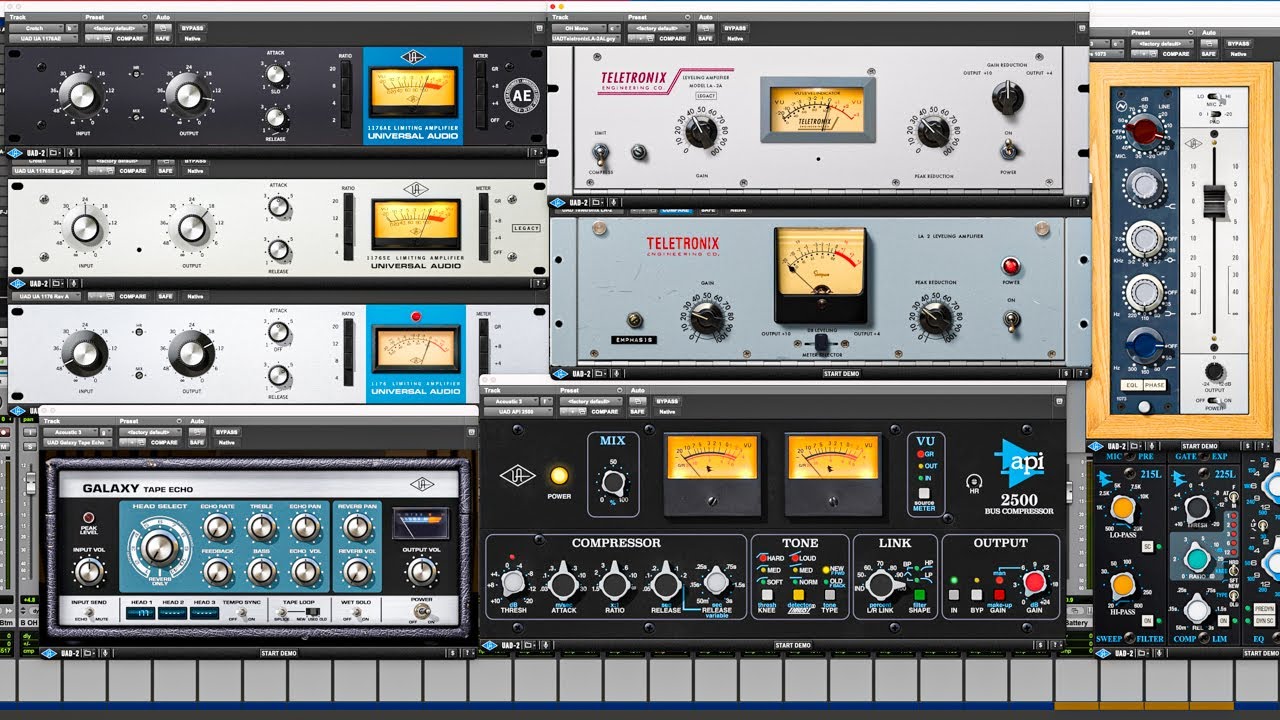Click START DEMO under Galaxy Tape Echo

coord(281,653)
